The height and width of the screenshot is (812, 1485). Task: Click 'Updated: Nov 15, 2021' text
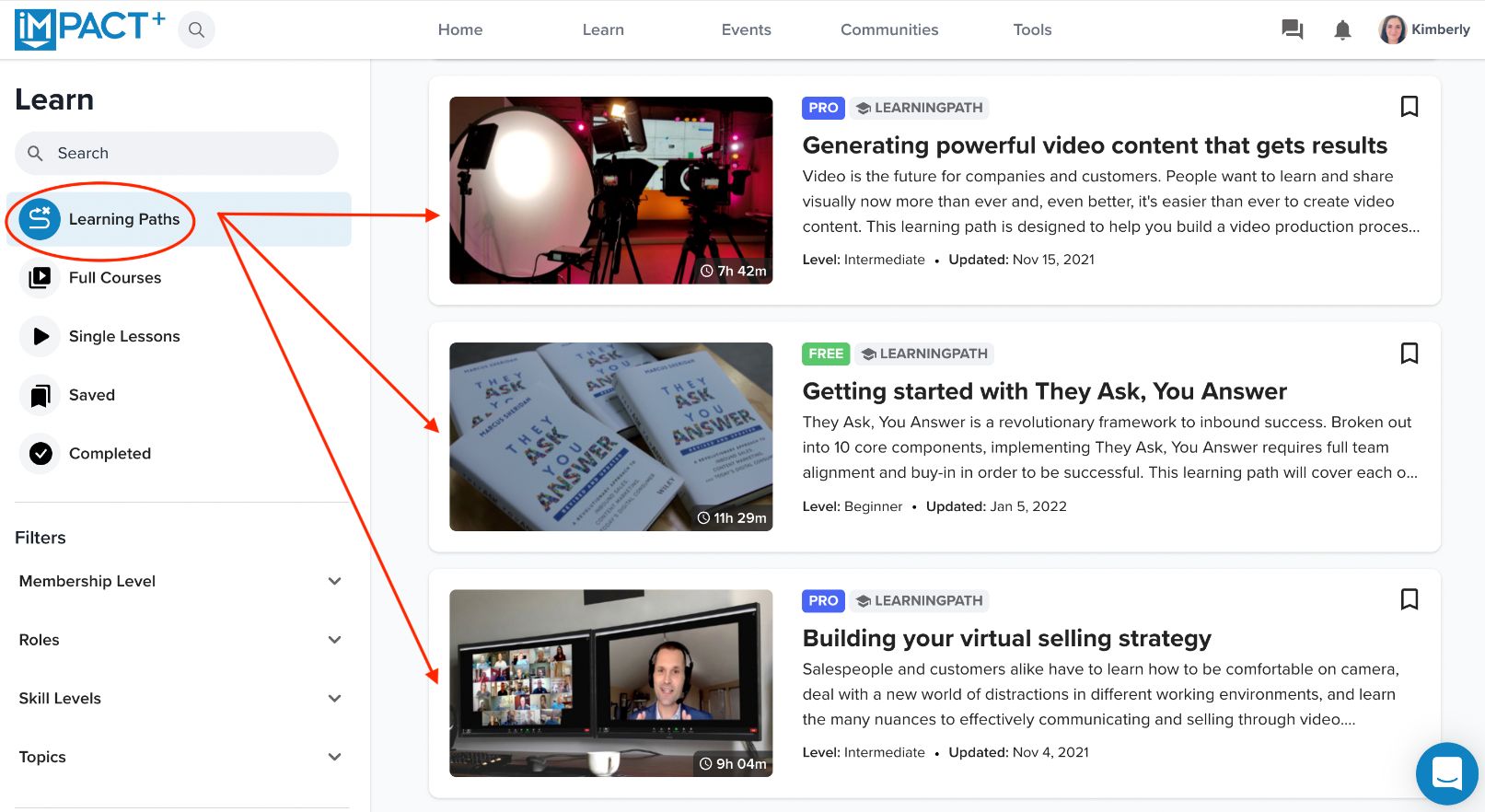pos(1022,260)
